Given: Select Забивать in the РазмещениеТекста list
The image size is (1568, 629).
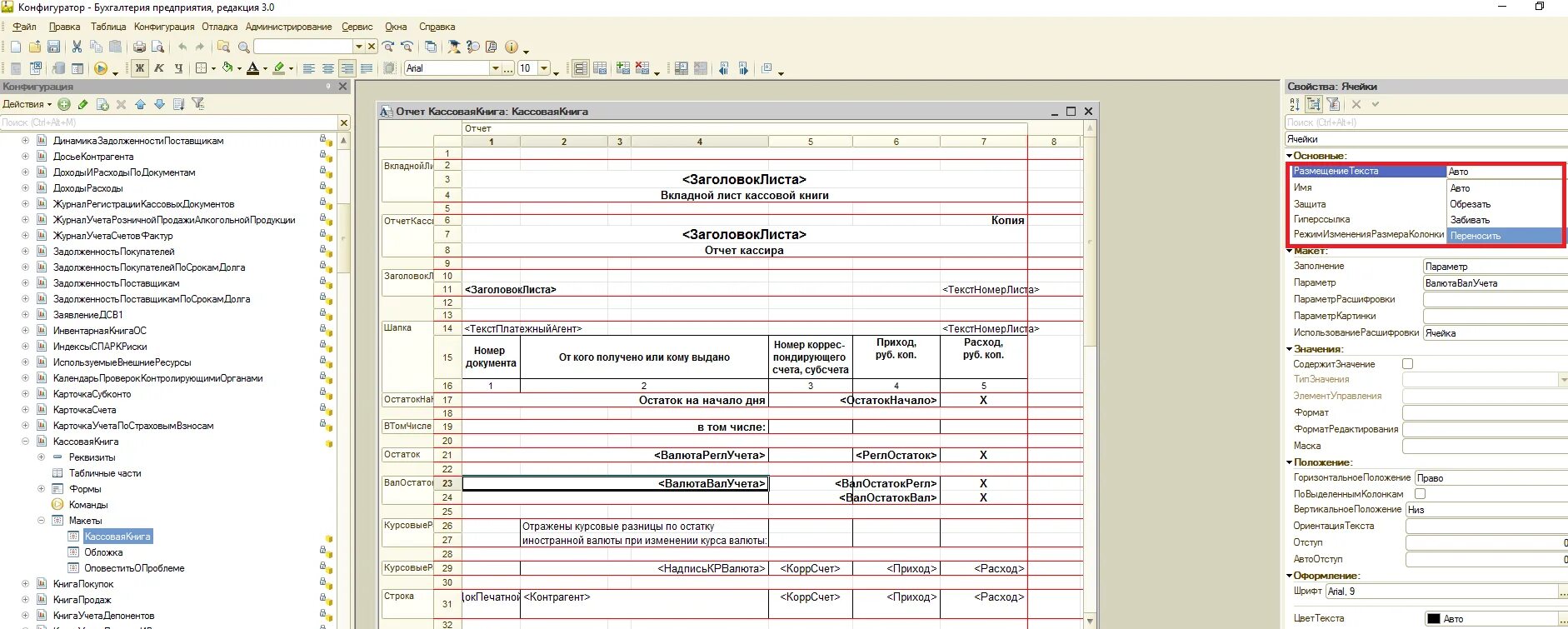Looking at the screenshot, I should tap(1504, 220).
